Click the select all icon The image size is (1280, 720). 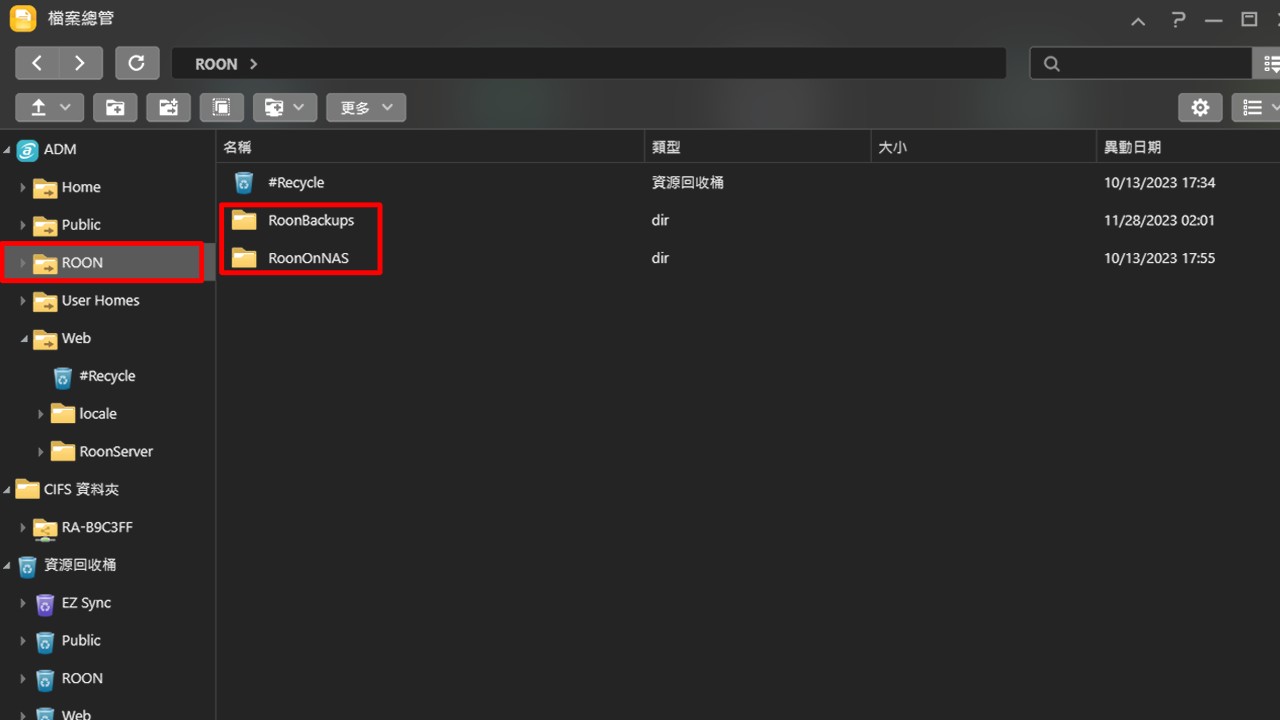[222, 107]
